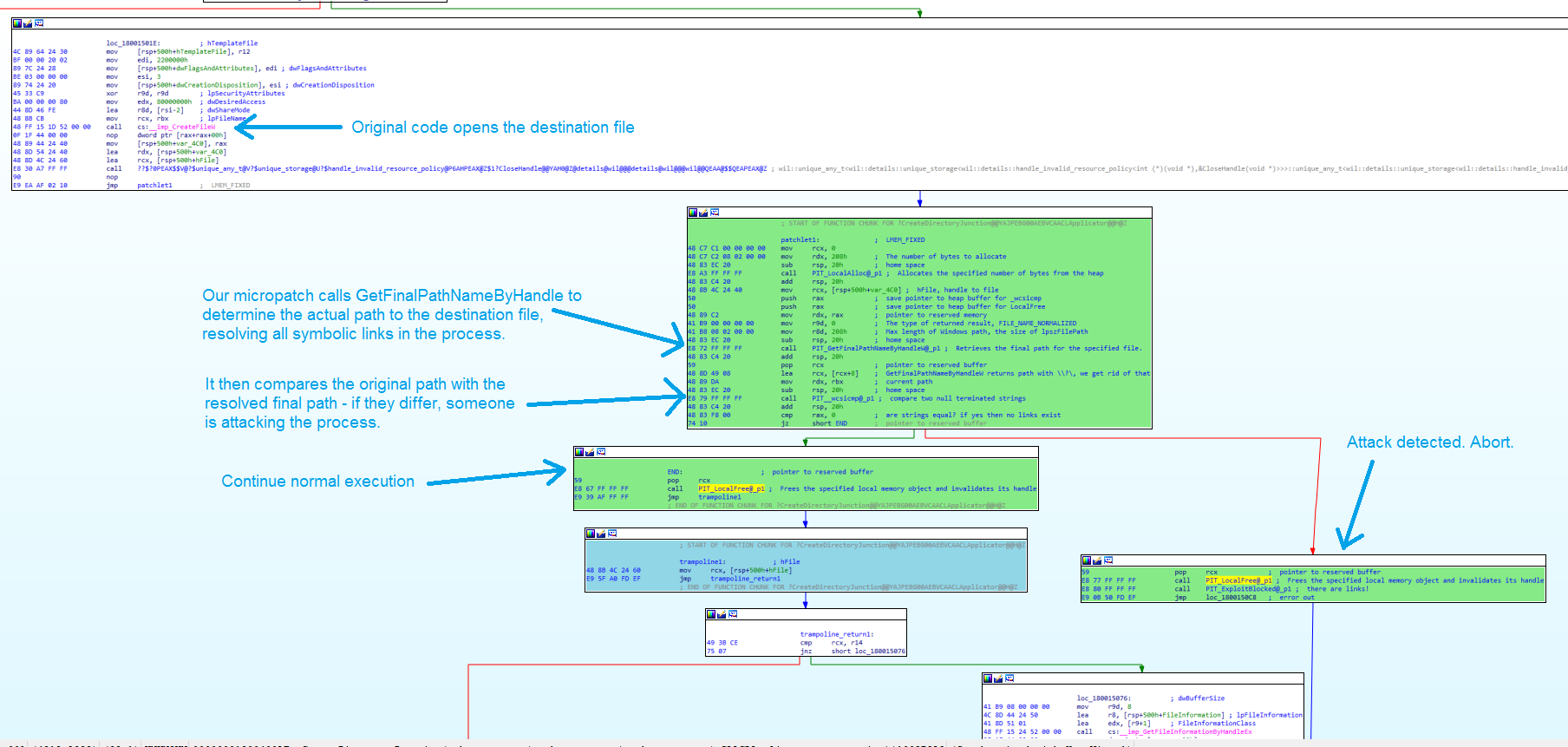Viewport: 1568px width, 747px height.
Task: Click title bar of patchlet1 node
Action: tap(919, 213)
